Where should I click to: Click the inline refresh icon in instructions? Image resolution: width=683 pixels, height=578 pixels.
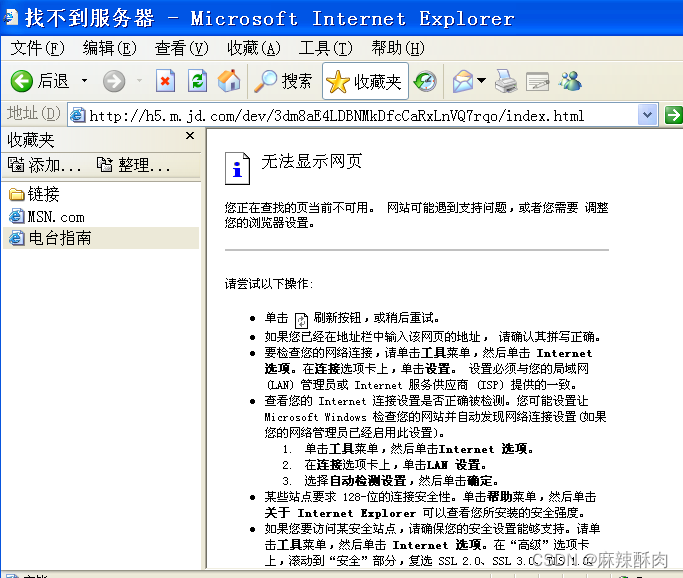click(301, 321)
